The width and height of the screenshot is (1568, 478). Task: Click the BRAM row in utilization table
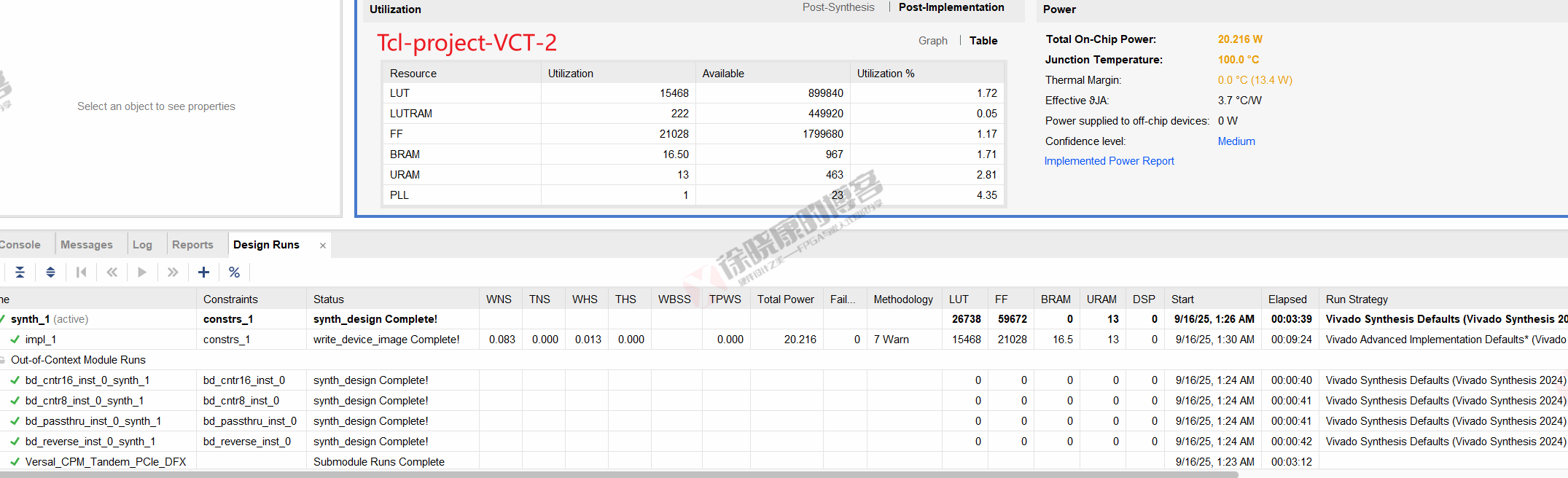click(693, 154)
